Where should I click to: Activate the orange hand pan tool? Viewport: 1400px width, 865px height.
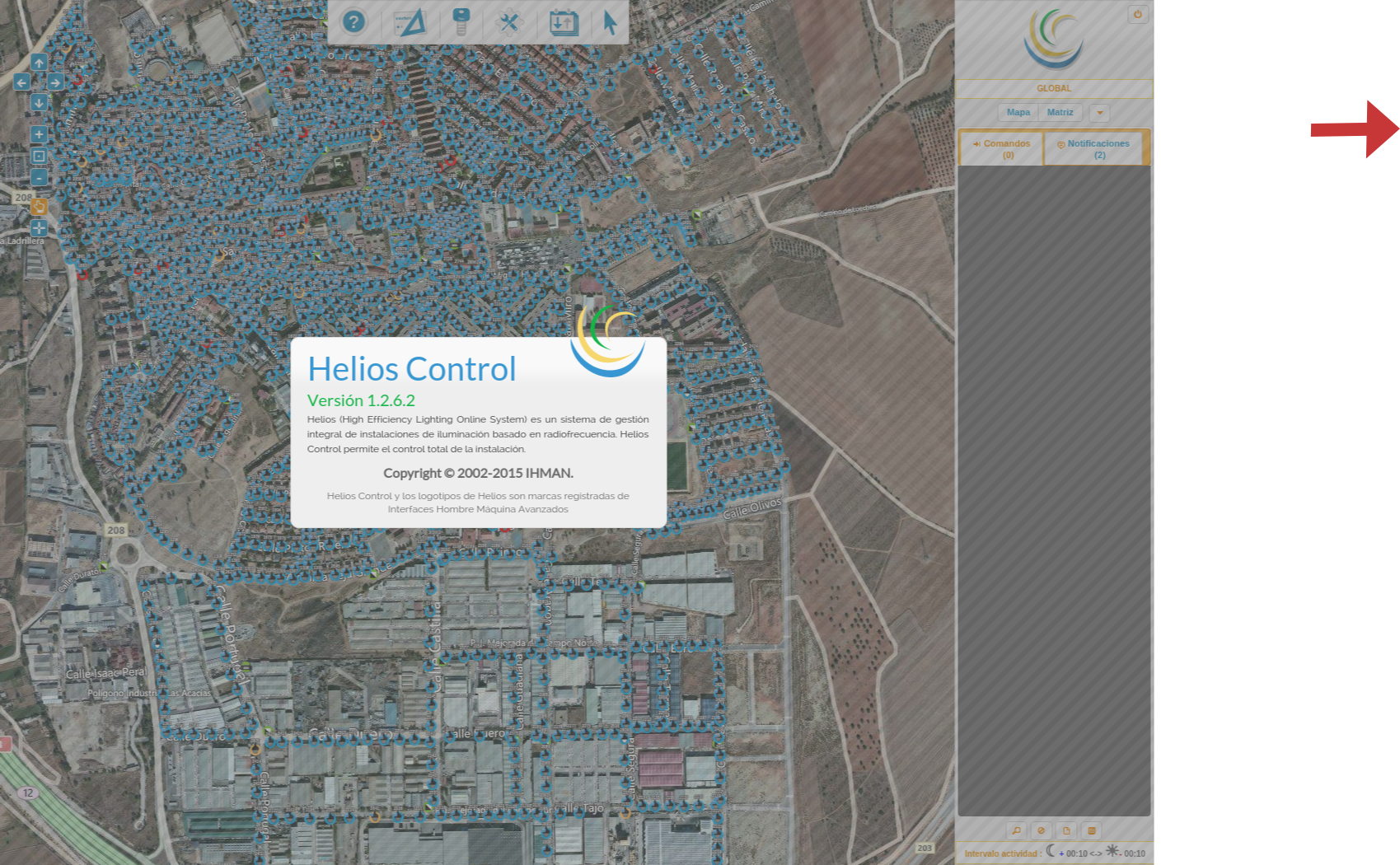(x=39, y=206)
